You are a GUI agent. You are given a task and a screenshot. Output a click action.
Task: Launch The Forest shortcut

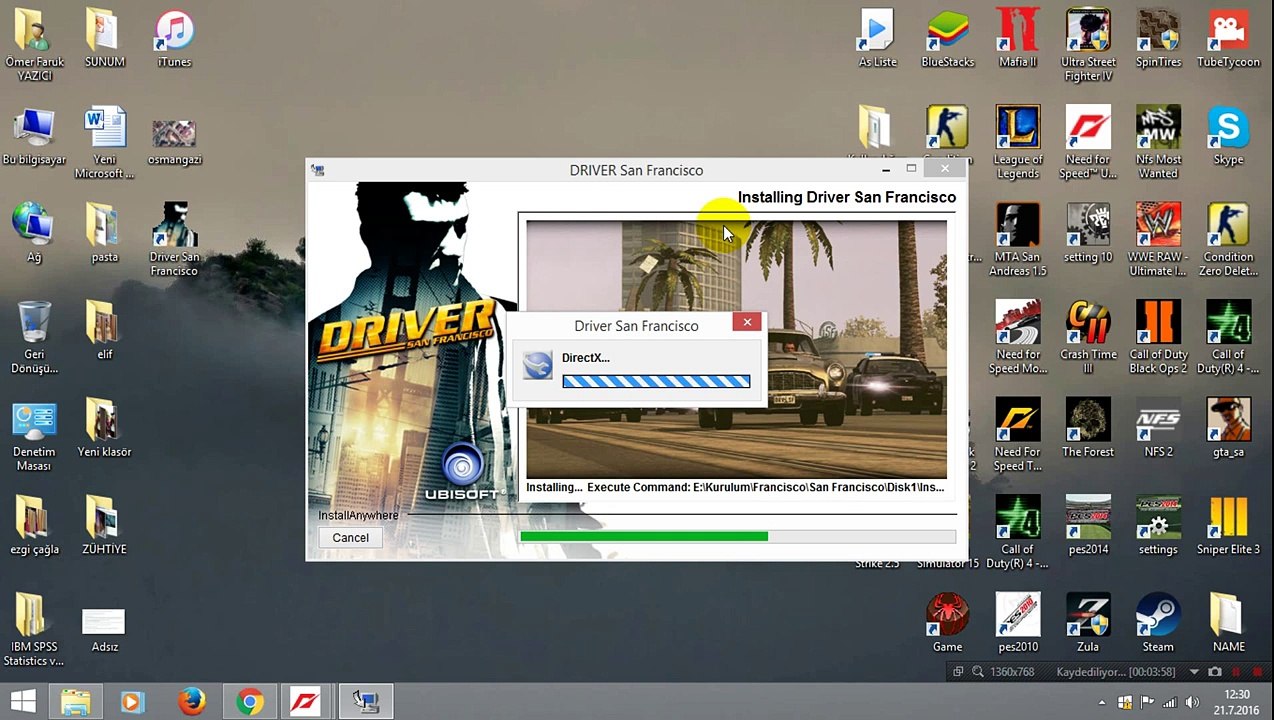pyautogui.click(x=1088, y=428)
